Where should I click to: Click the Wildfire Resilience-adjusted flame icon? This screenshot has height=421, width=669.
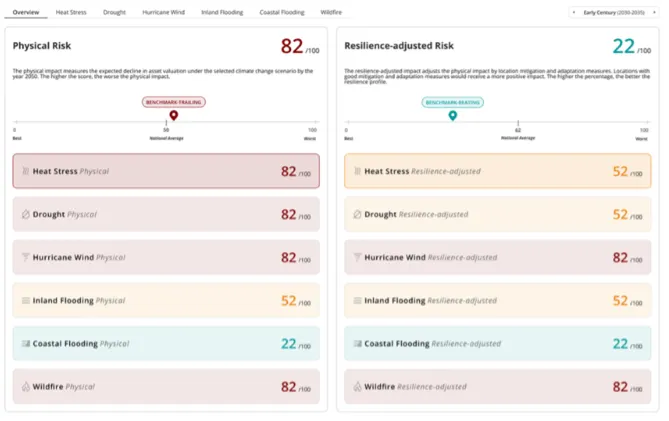coord(357,386)
